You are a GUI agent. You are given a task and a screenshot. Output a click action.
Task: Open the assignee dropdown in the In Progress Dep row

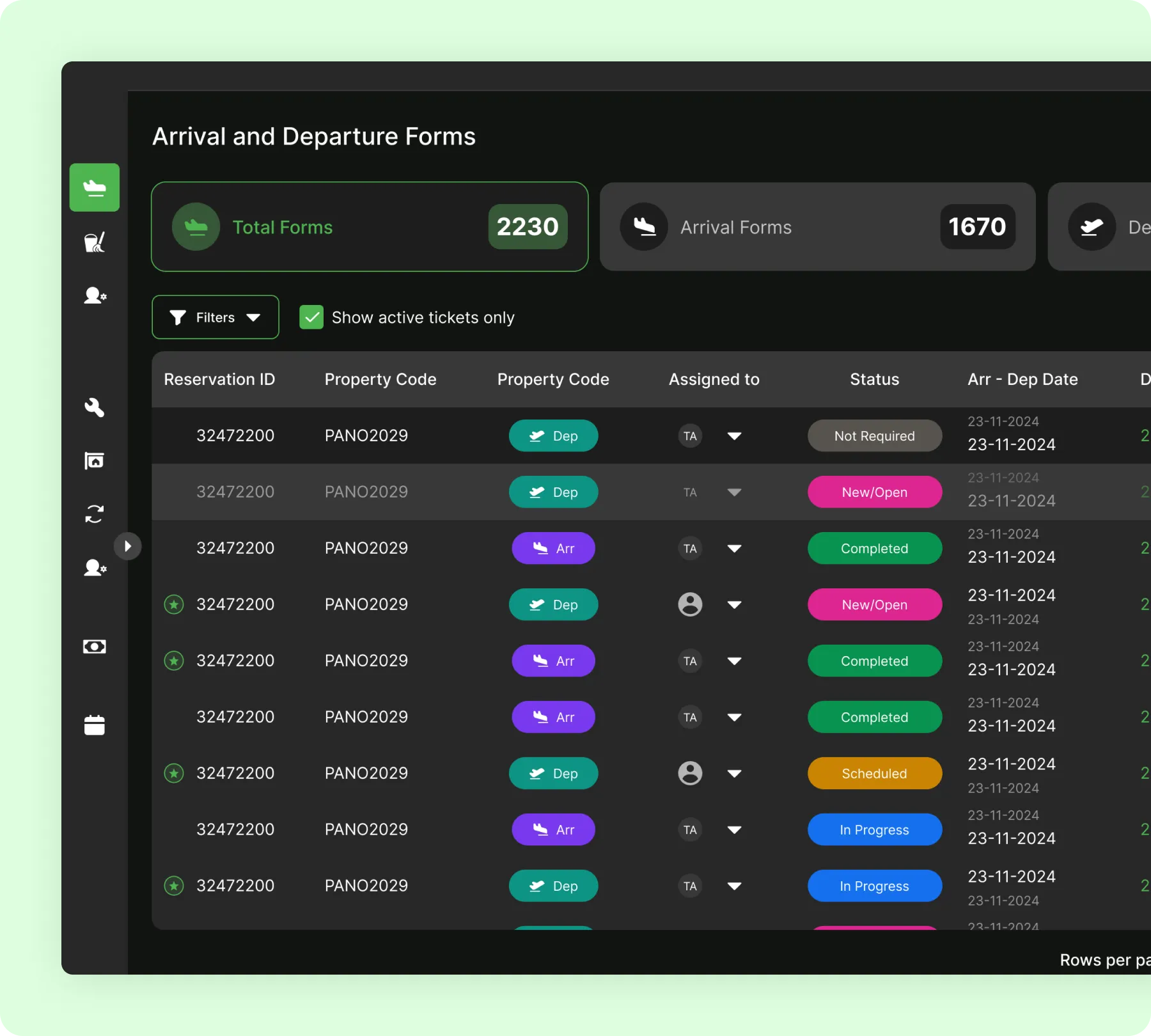point(735,886)
